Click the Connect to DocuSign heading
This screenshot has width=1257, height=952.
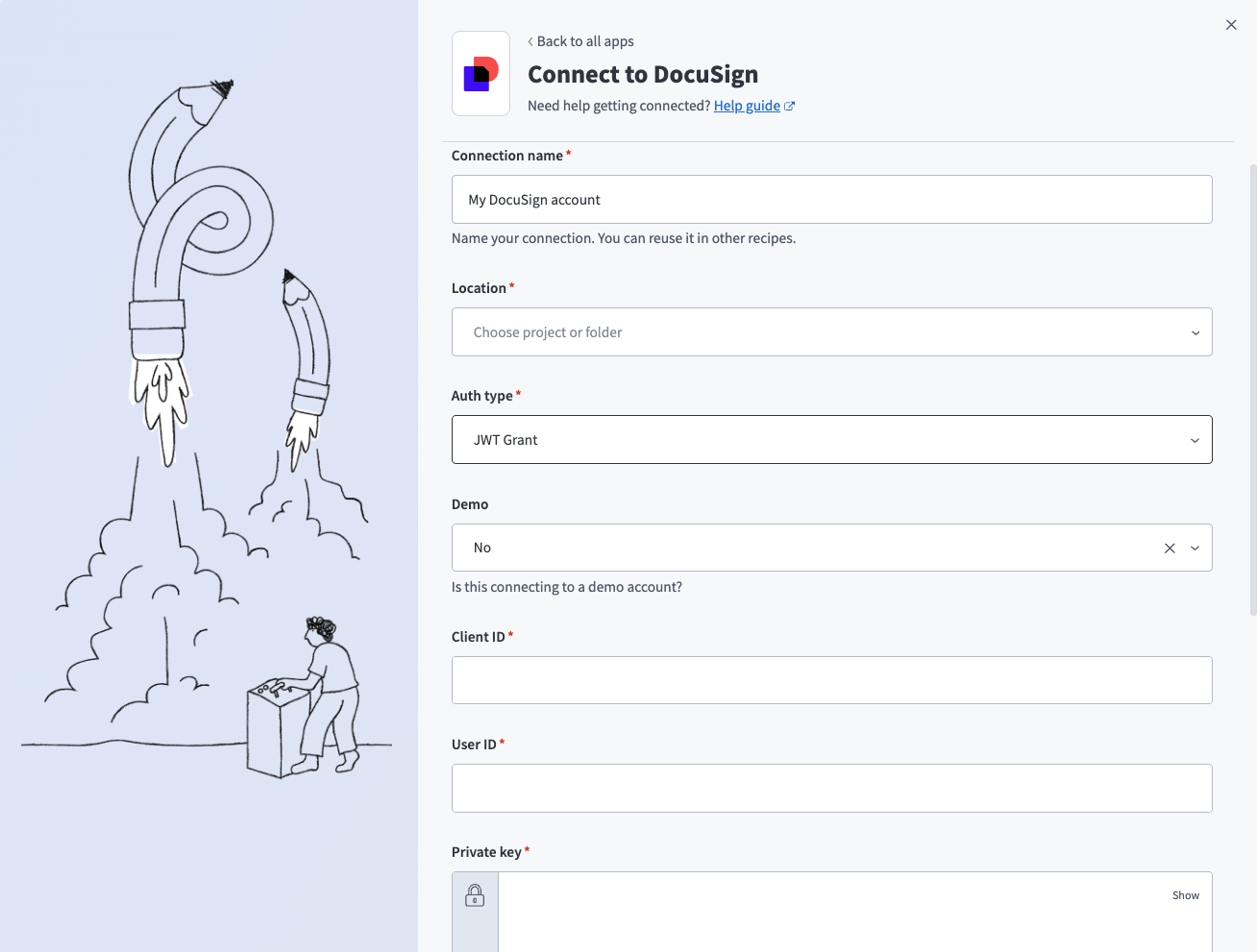[x=643, y=74]
